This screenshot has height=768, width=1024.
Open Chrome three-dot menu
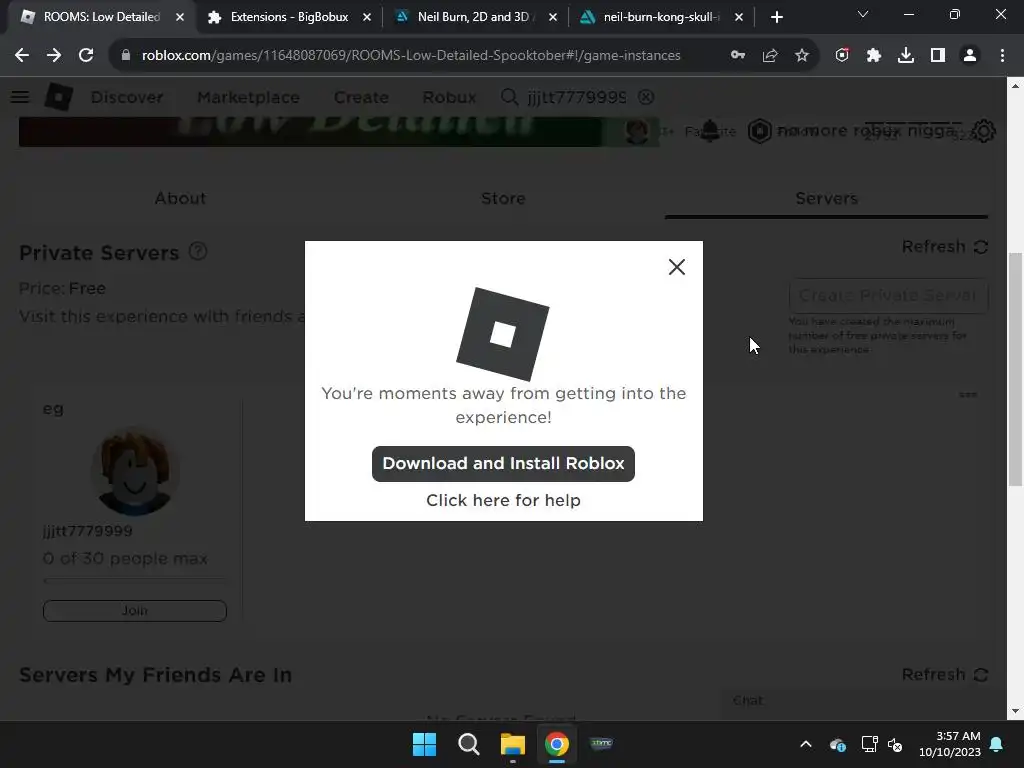pyautogui.click(x=1002, y=56)
